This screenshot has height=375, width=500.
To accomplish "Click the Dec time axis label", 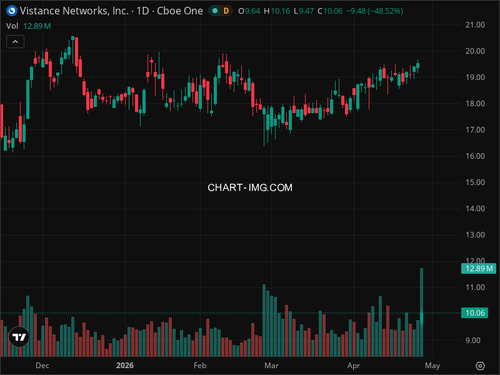I will [42, 366].
